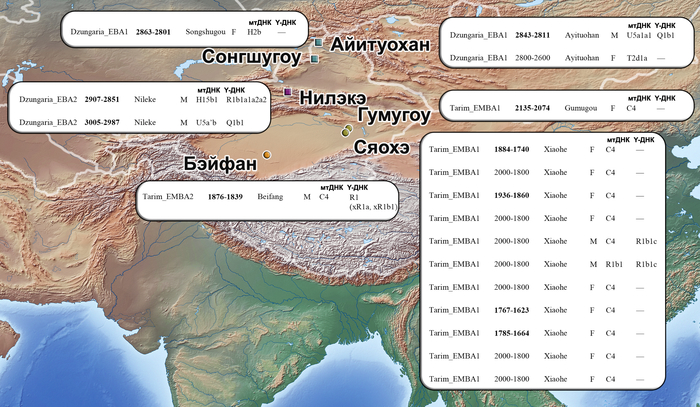Select date 1785-1664 in Xiaohe table
Image resolution: width=700 pixels, height=407 pixels.
click(x=512, y=333)
